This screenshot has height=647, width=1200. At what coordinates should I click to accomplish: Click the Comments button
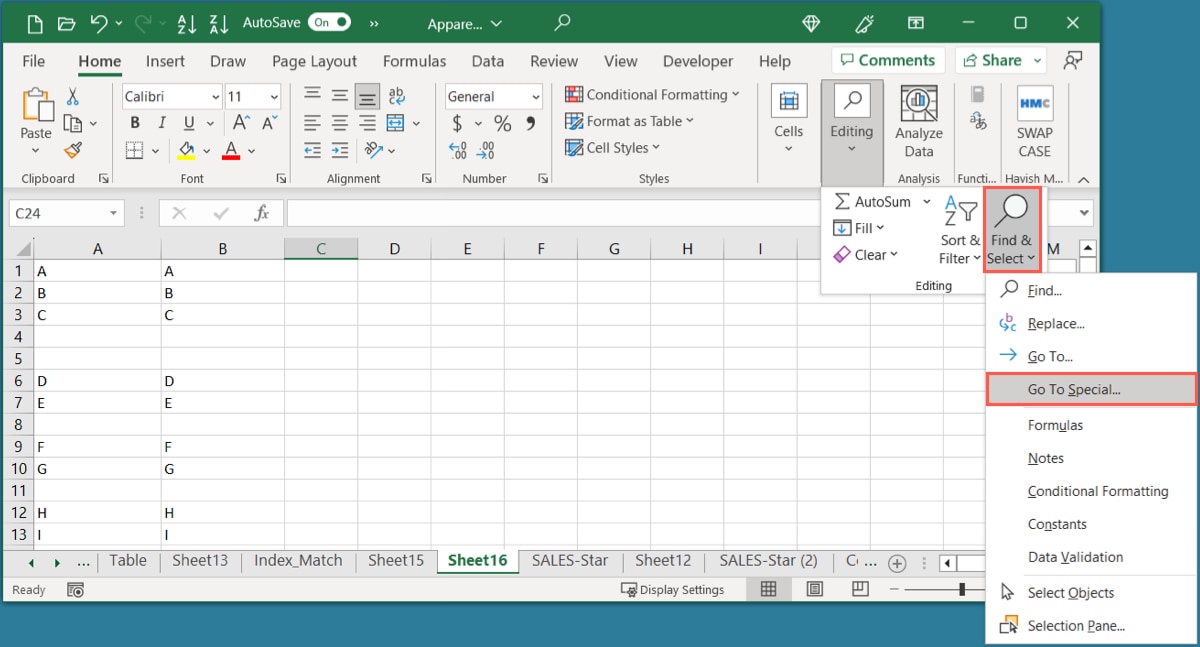coord(887,60)
